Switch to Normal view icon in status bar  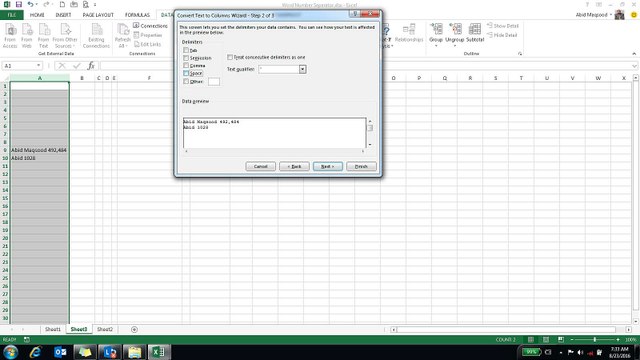[531, 340]
